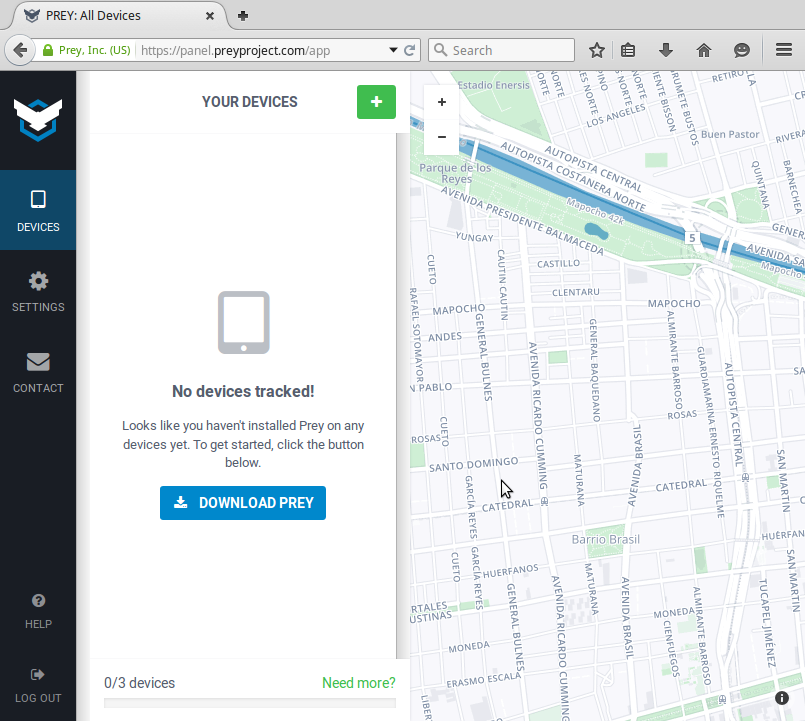
Task: Bookmark this page with the star icon
Action: tap(597, 50)
